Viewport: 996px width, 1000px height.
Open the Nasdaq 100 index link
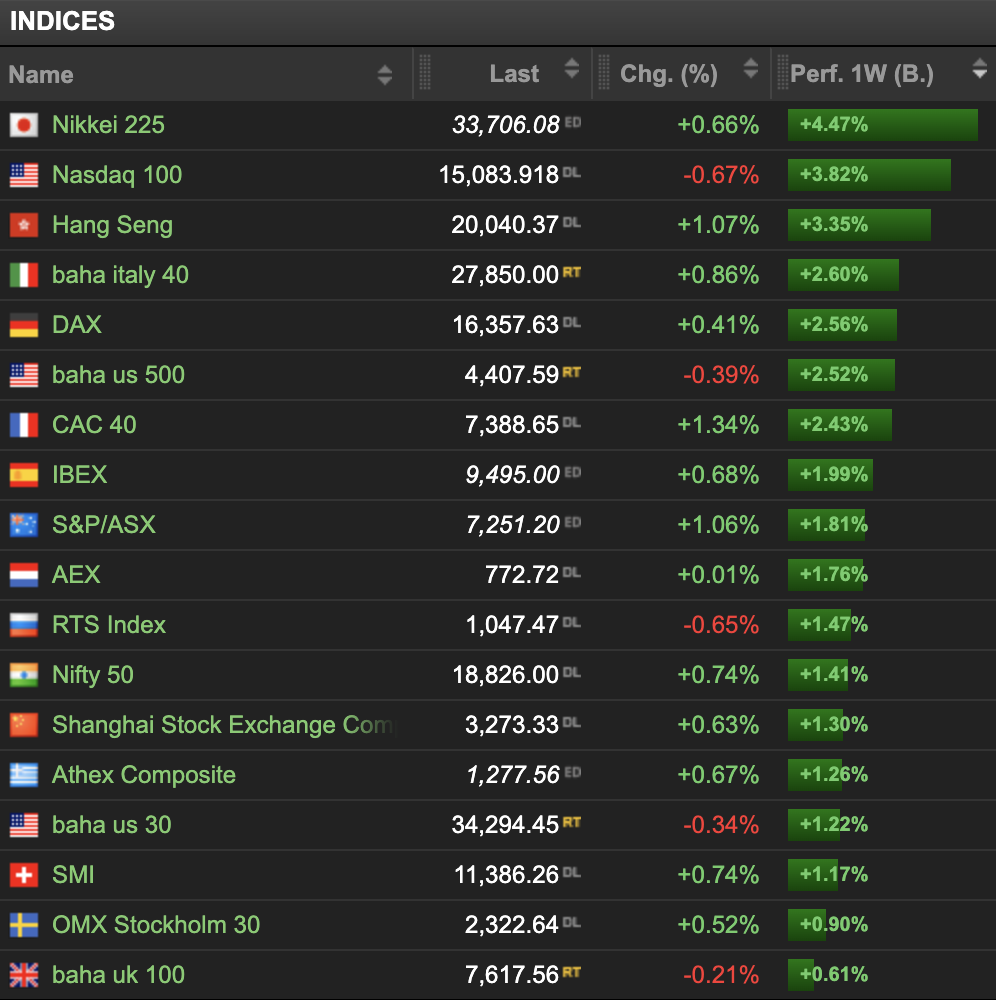pos(117,175)
